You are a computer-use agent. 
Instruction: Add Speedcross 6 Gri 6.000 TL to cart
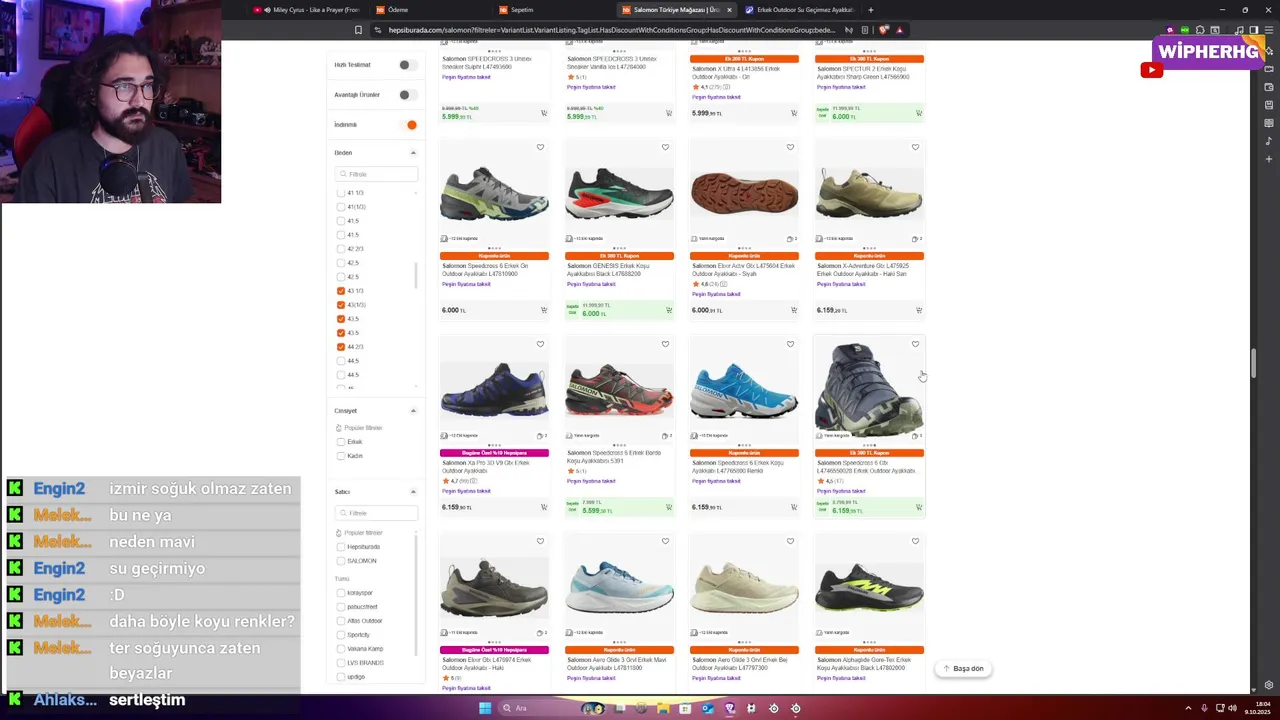[544, 310]
